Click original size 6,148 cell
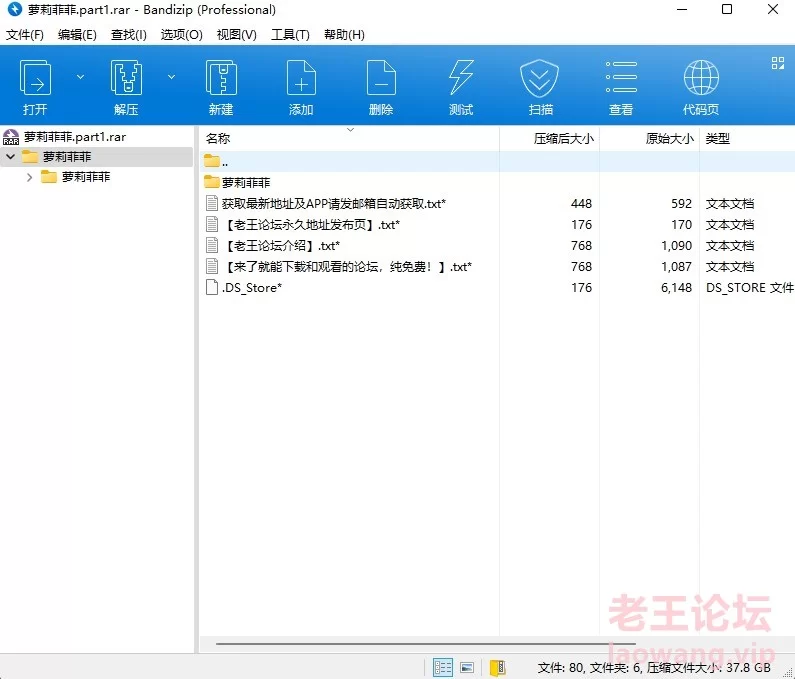The image size is (795, 679). point(676,288)
